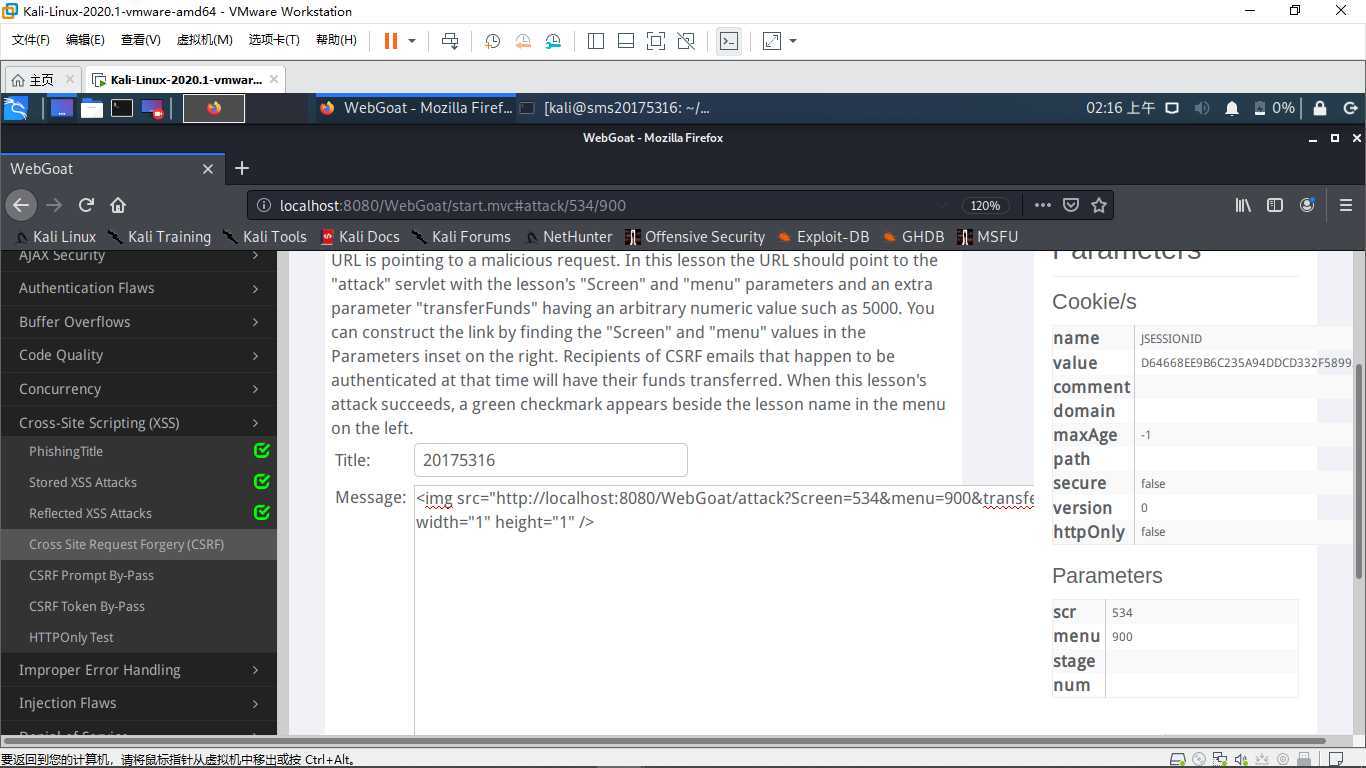
Task: Save page to Pocket icon
Action: [1071, 205]
